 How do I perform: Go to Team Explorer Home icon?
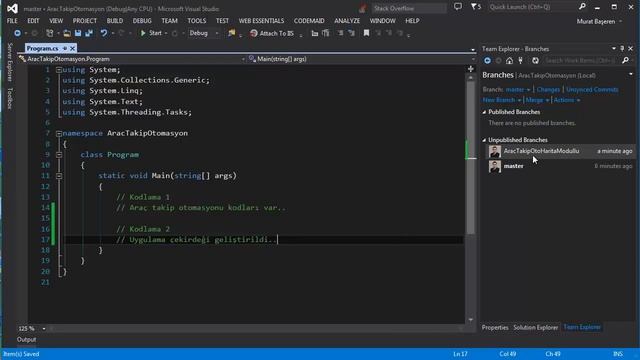pyautogui.click(x=509, y=60)
